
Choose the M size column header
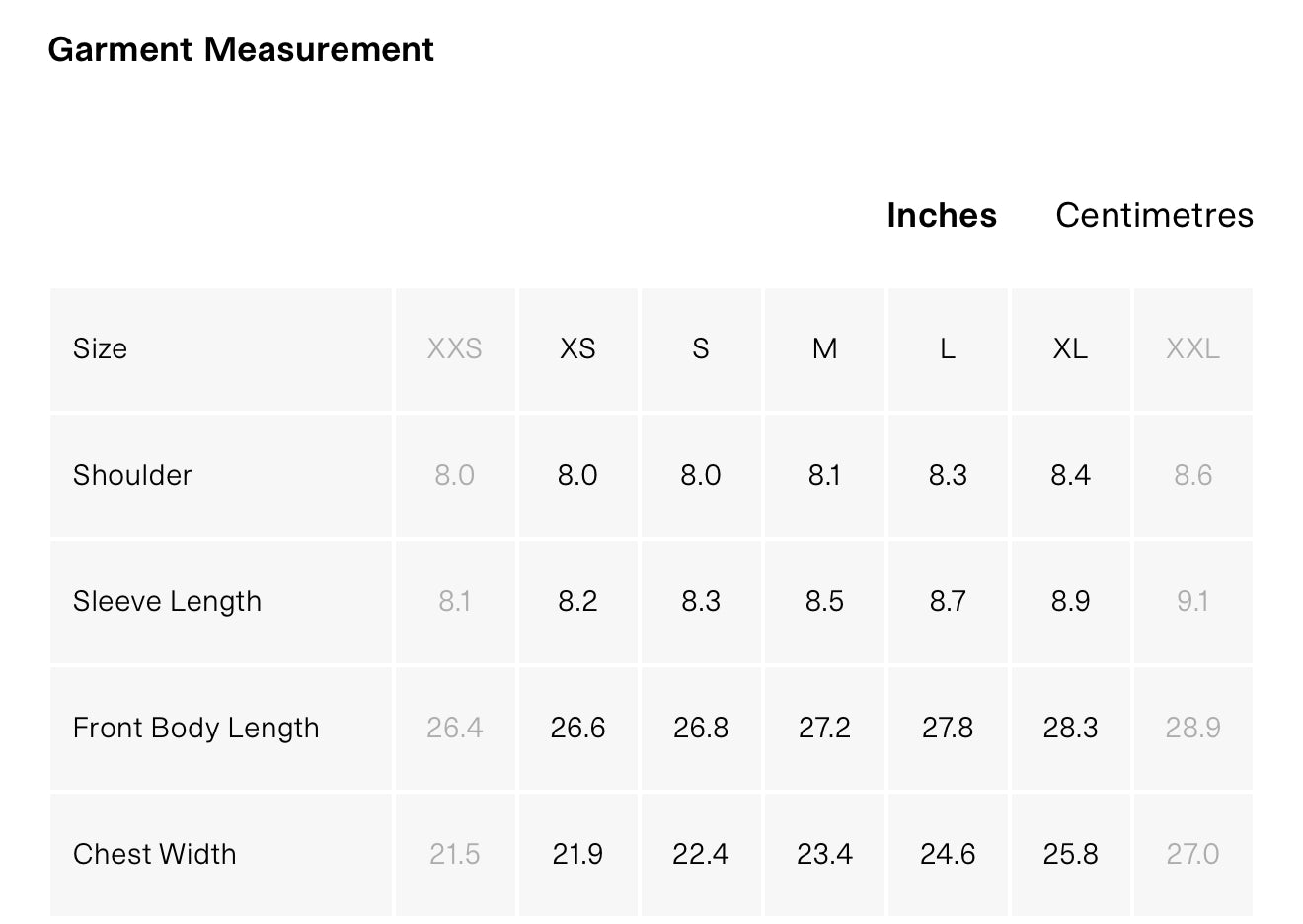[824, 348]
